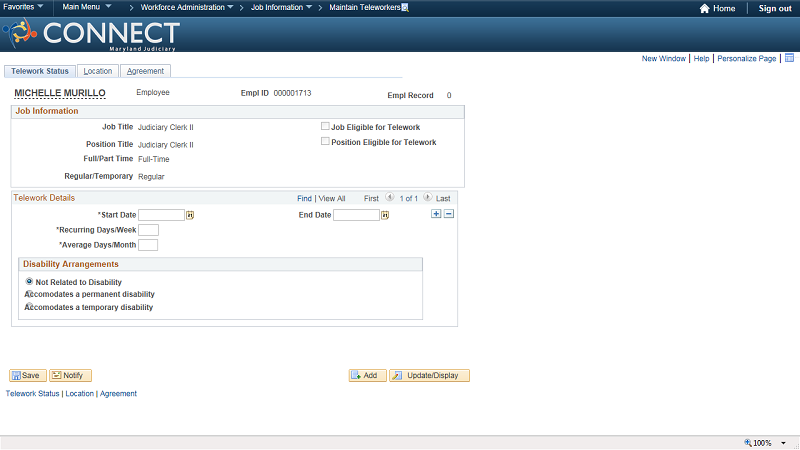The width and height of the screenshot is (800, 450).
Task: Click the CONNECT Maryland Judiciary logo
Action: point(91,35)
